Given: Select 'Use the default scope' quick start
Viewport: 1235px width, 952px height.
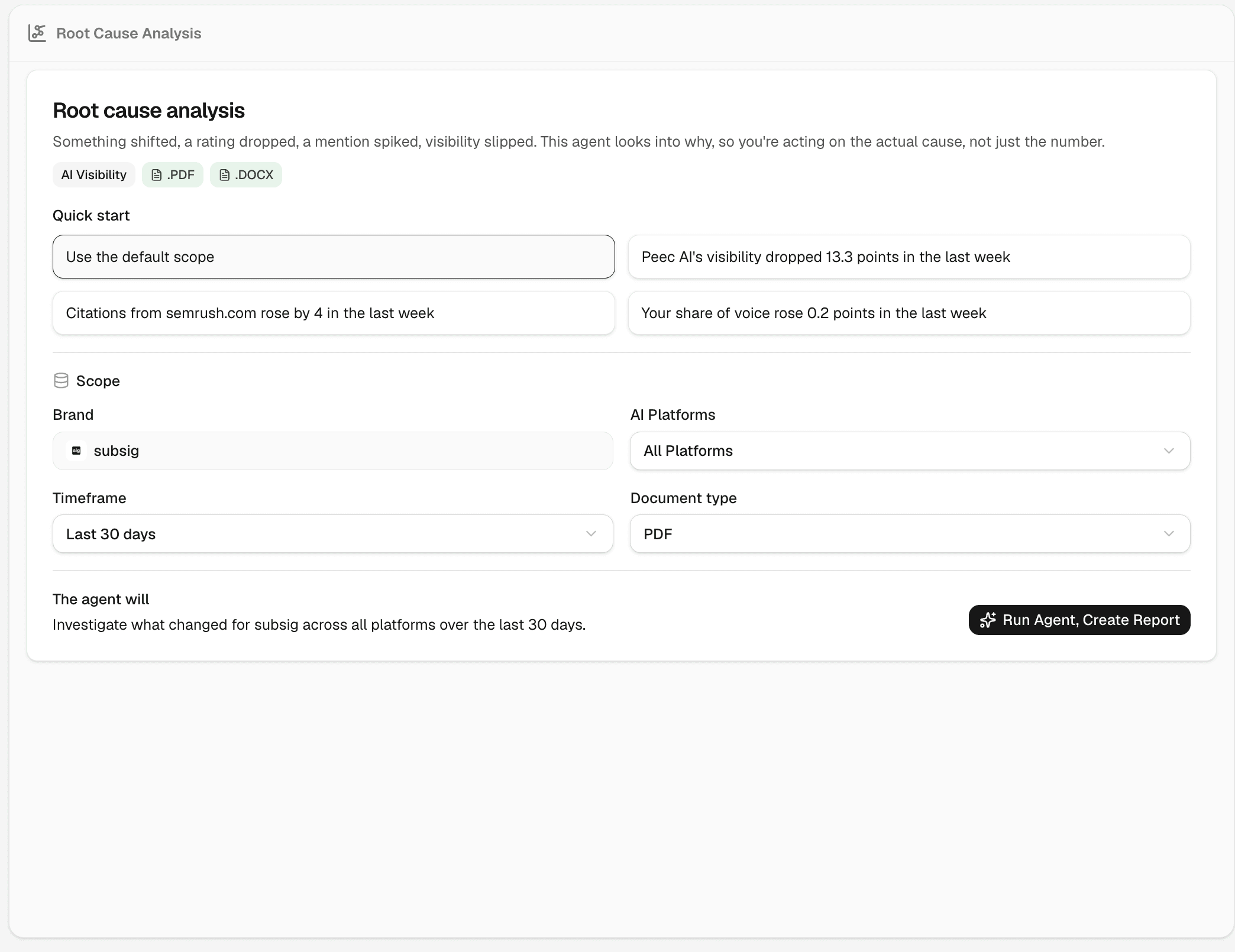Looking at the screenshot, I should coord(334,257).
